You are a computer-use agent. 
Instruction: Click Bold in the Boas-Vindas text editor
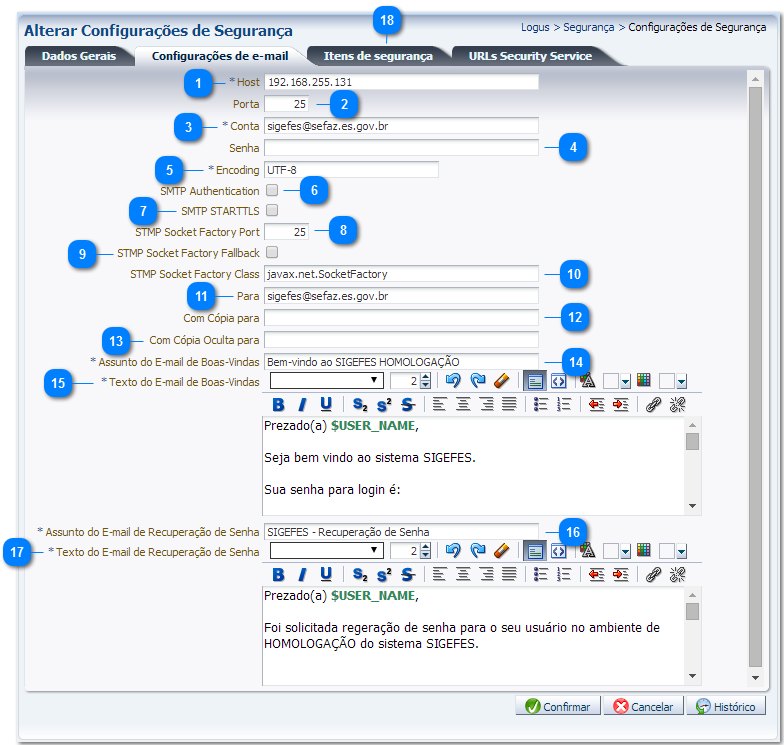[279, 405]
